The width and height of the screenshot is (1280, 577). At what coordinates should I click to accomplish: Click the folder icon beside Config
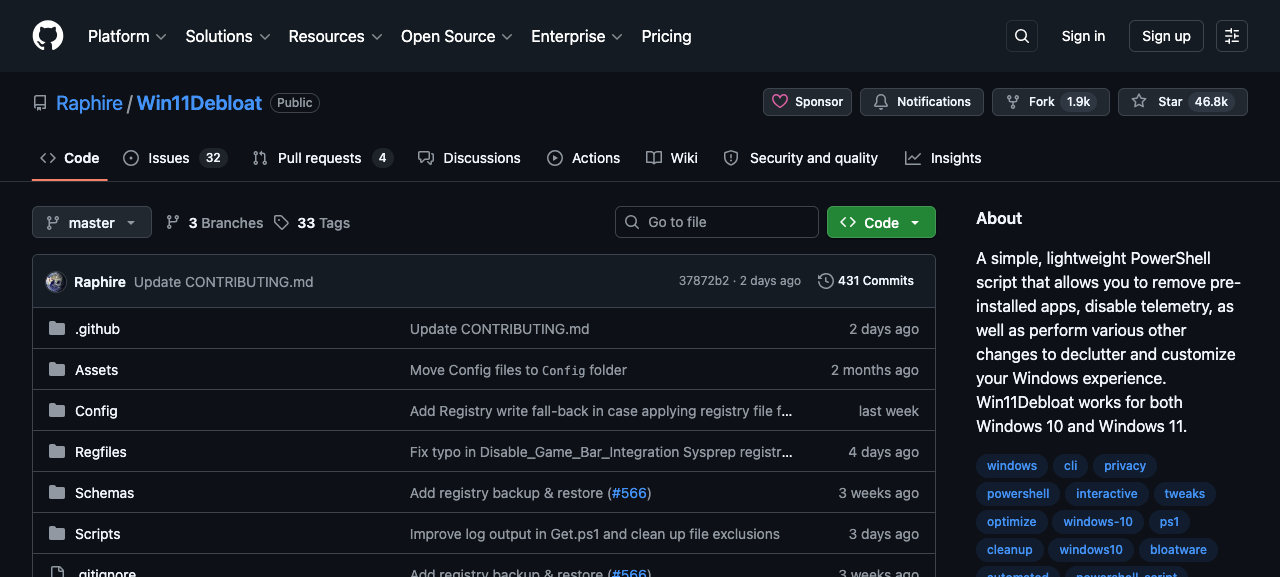point(57,411)
